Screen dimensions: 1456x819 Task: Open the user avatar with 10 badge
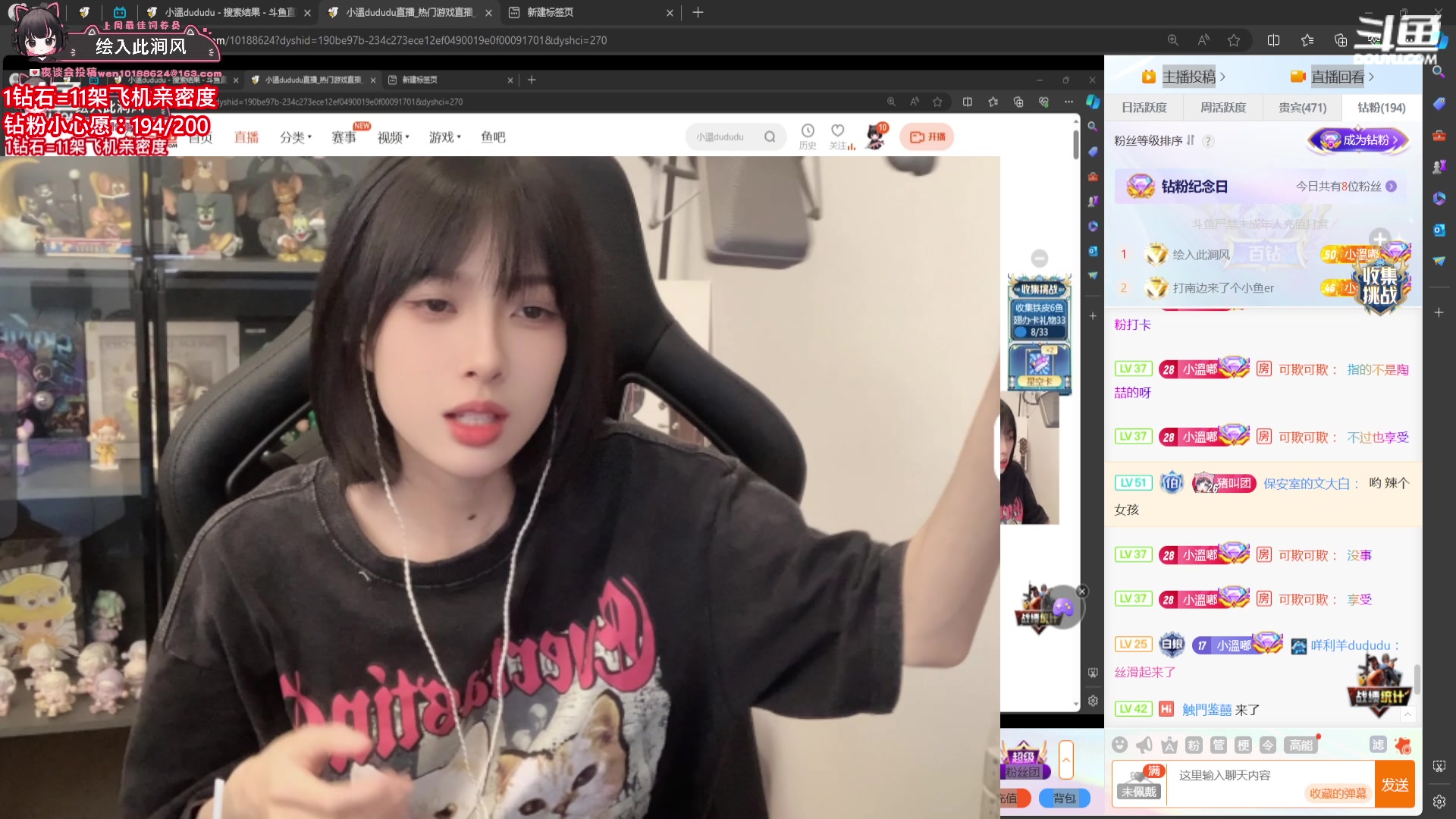coord(875,136)
